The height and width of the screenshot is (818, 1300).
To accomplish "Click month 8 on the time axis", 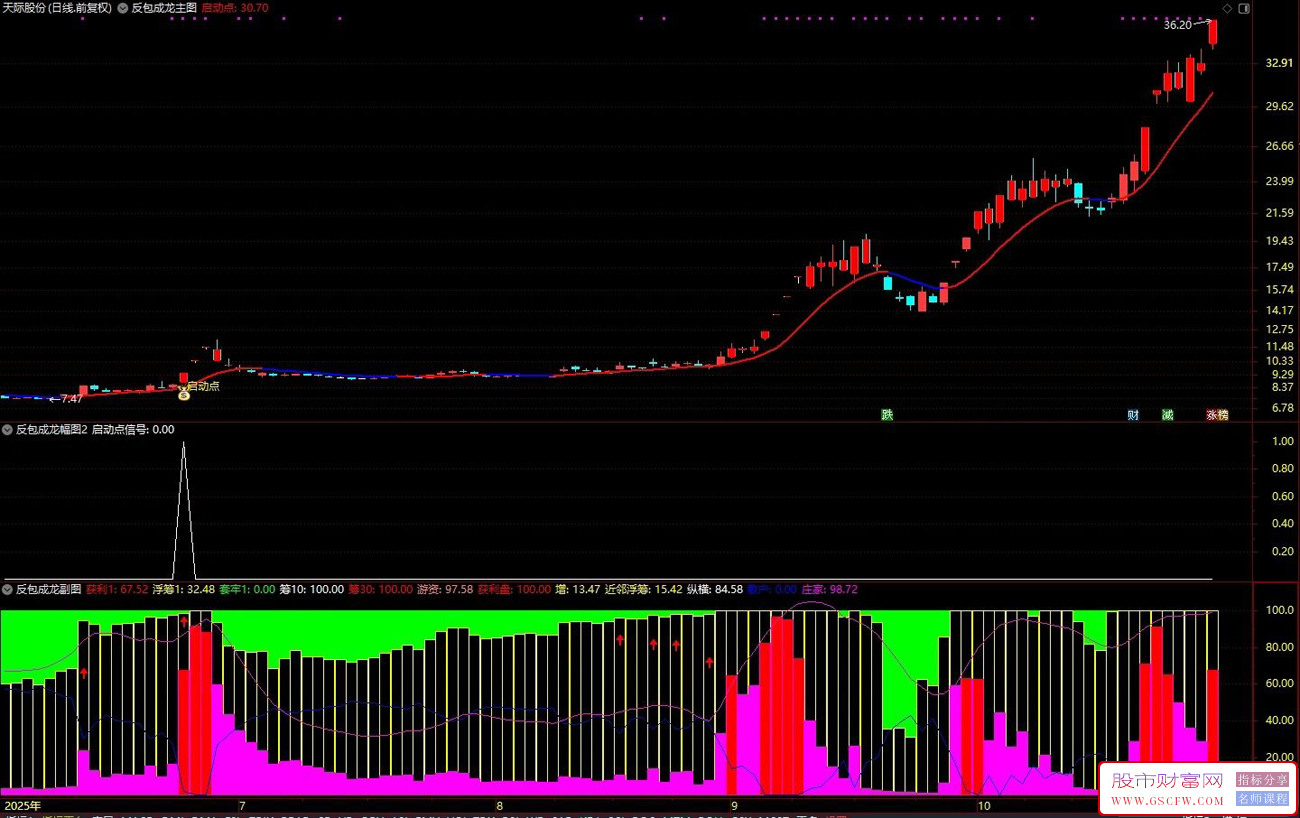I will (499, 805).
